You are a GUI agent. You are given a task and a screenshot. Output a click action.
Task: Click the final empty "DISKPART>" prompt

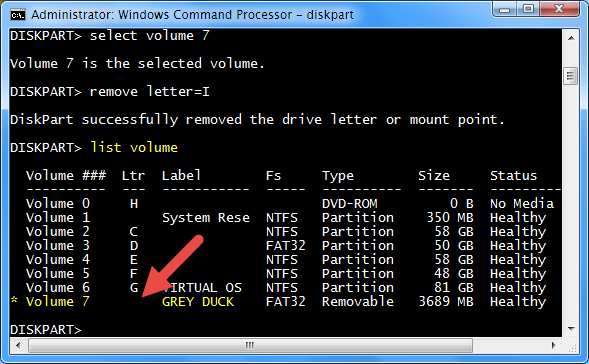click(46, 330)
